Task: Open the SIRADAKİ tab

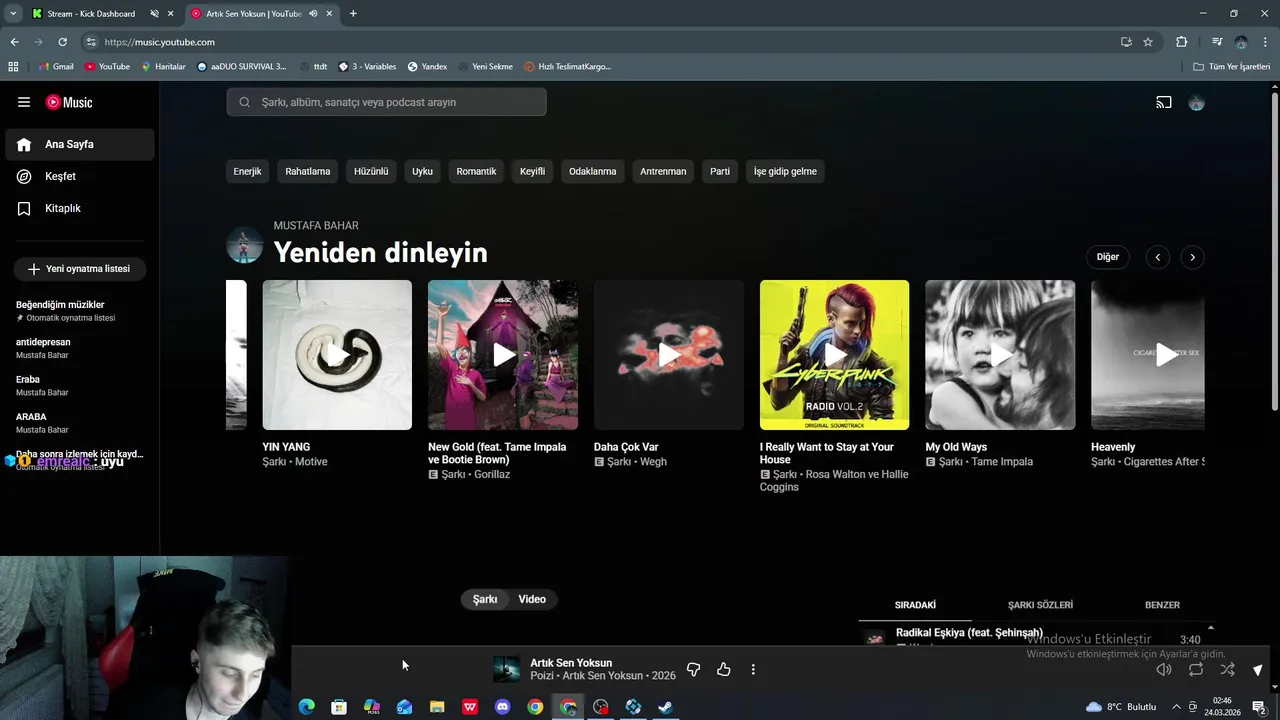Action: click(915, 605)
